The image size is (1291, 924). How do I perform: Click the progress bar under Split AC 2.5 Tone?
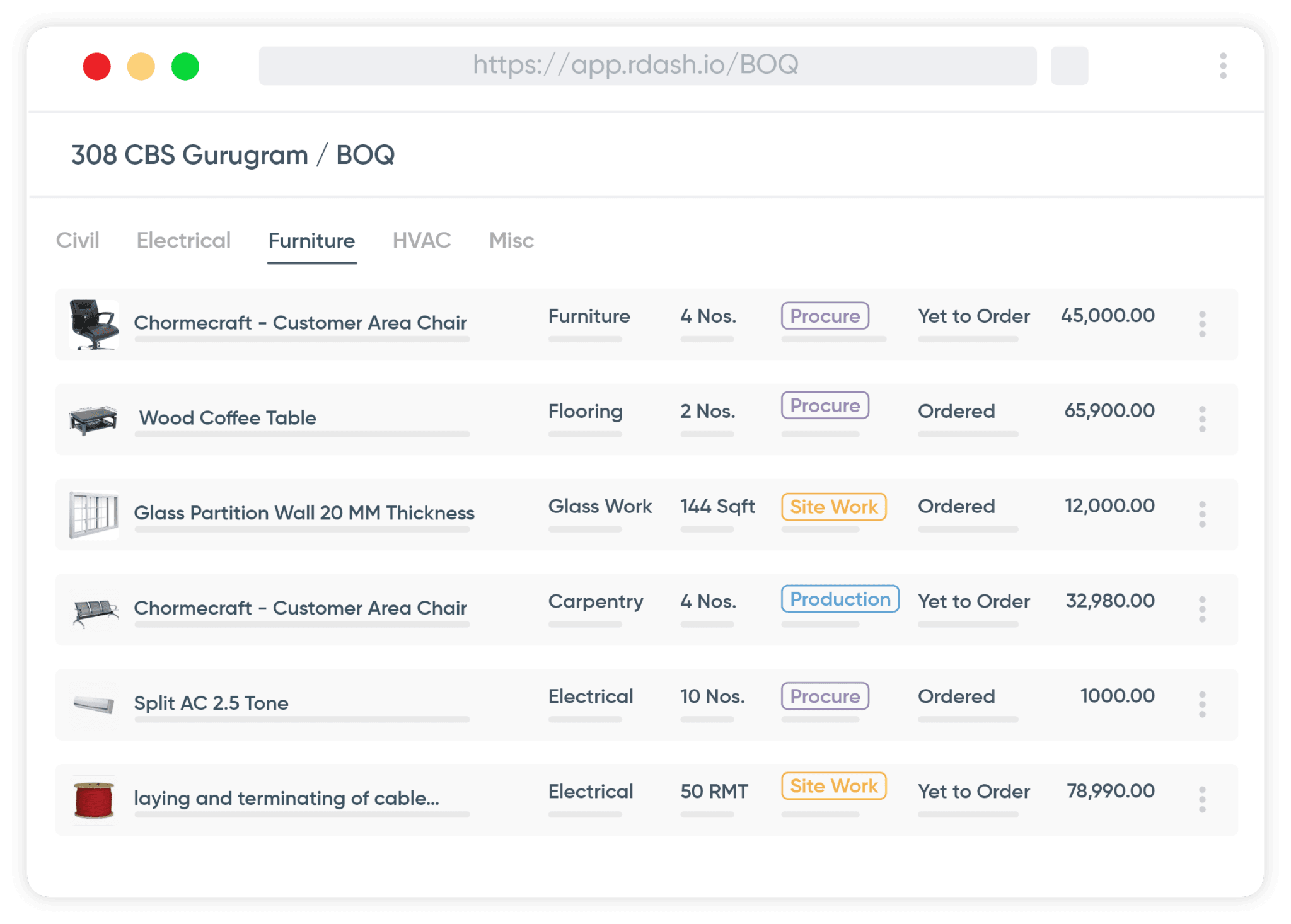pyautogui.click(x=301, y=720)
